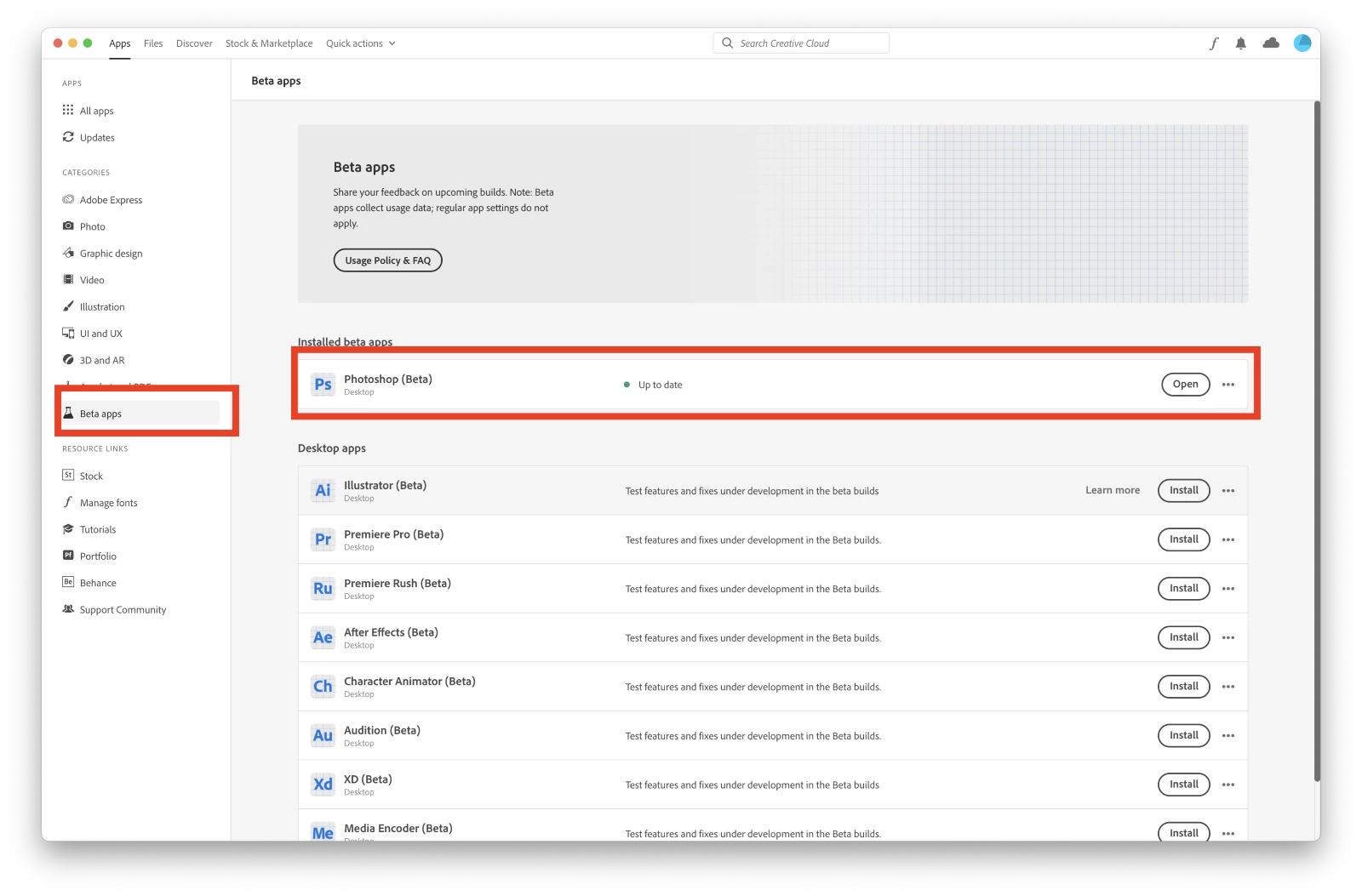Click the Behance sidebar icon
Viewport: 1362px width, 896px height.
68,582
